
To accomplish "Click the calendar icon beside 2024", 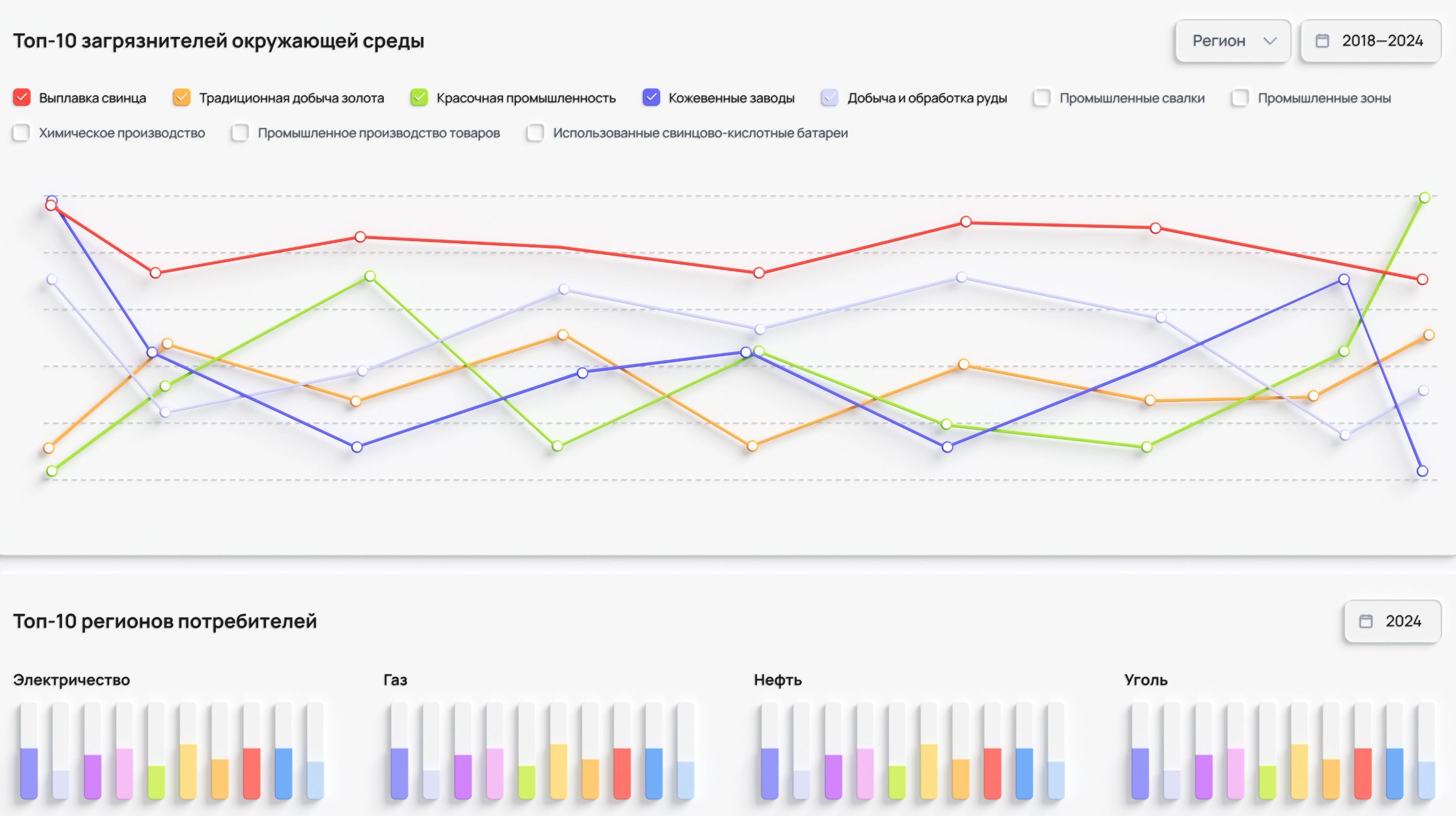I will [x=1366, y=621].
